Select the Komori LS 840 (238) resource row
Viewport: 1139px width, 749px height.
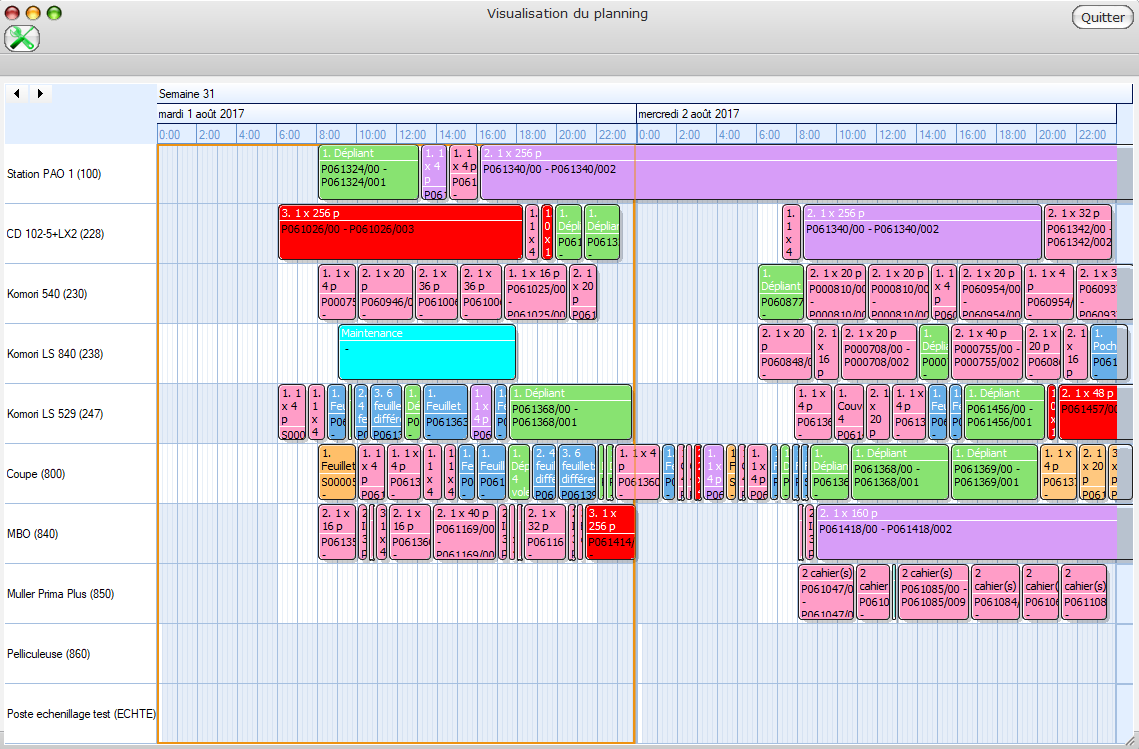tap(54, 354)
